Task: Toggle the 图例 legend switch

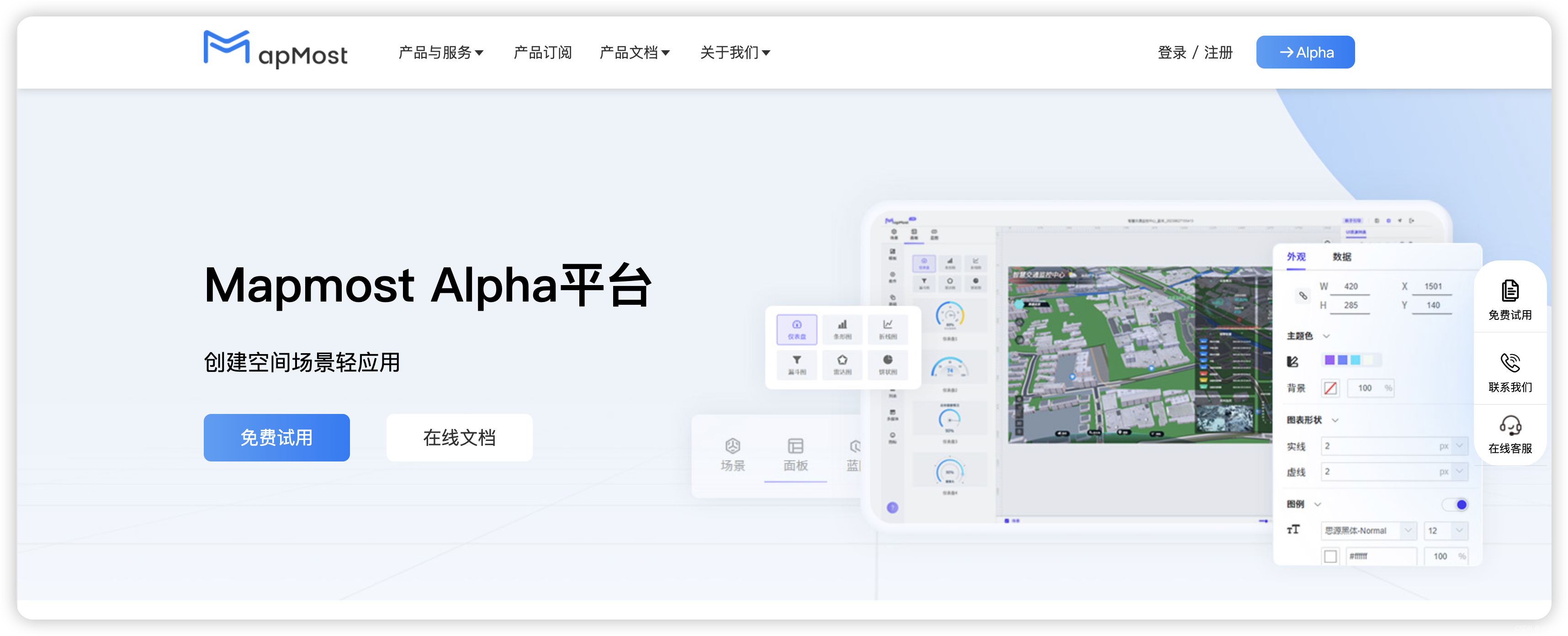Action: [x=1455, y=504]
